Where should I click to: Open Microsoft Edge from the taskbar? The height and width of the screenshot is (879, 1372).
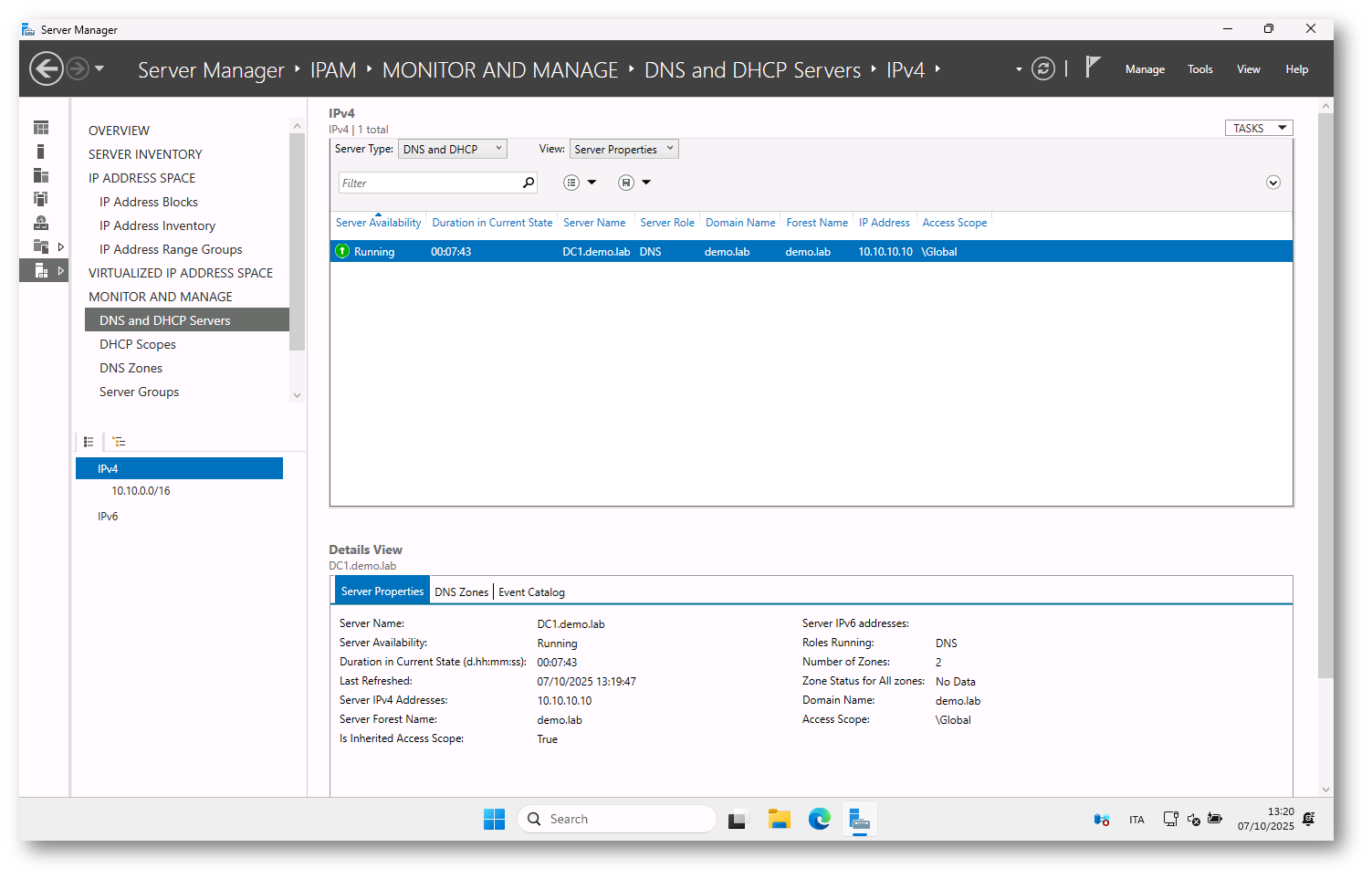click(819, 820)
